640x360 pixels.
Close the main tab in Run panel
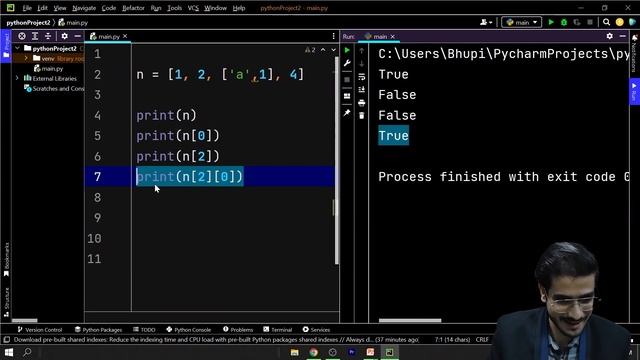click(393, 37)
